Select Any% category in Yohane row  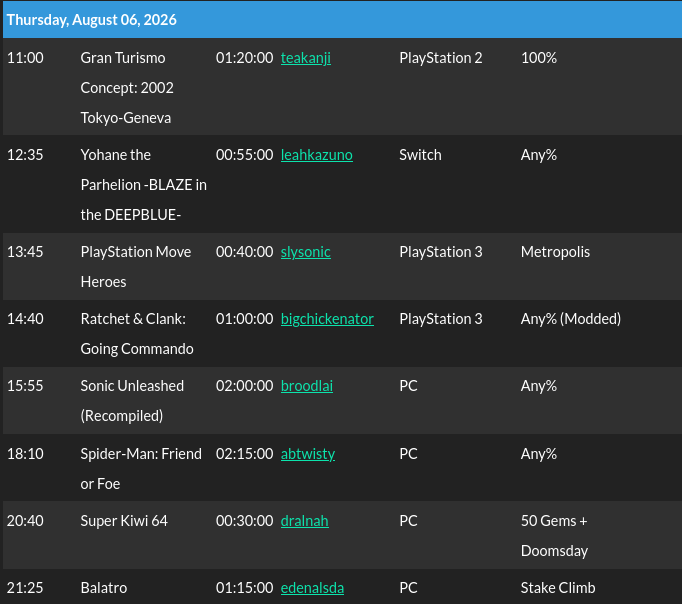coord(538,155)
